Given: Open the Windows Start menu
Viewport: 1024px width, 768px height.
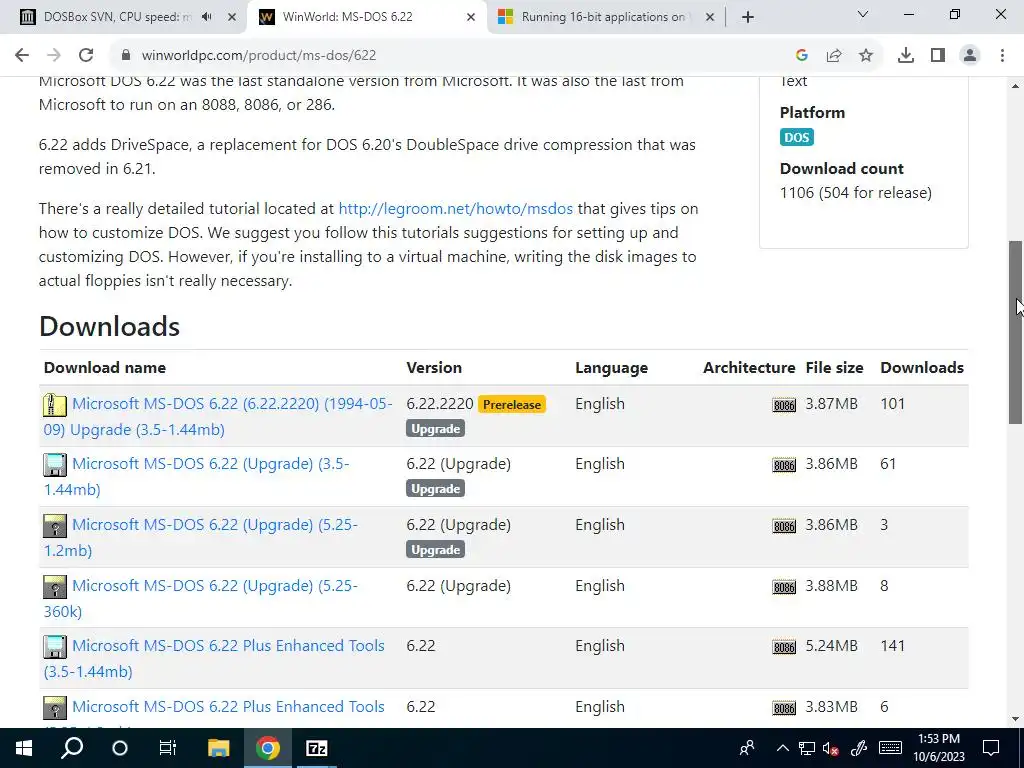Looking at the screenshot, I should coord(24,748).
